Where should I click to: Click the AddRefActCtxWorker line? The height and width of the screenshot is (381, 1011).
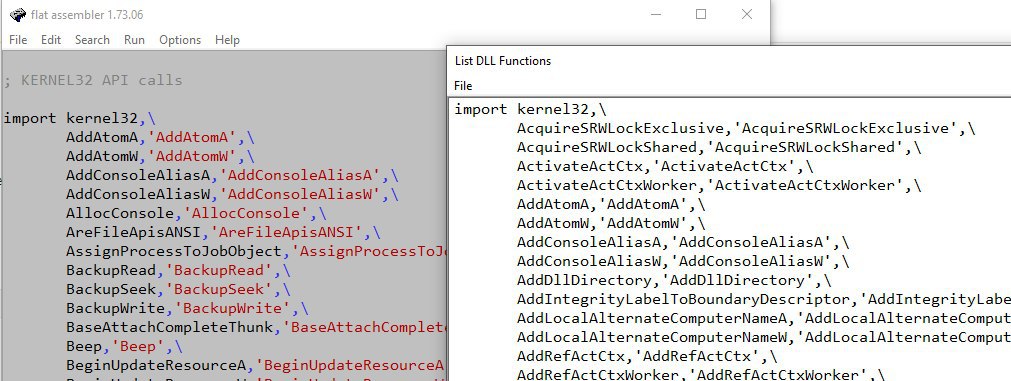[x=701, y=375]
